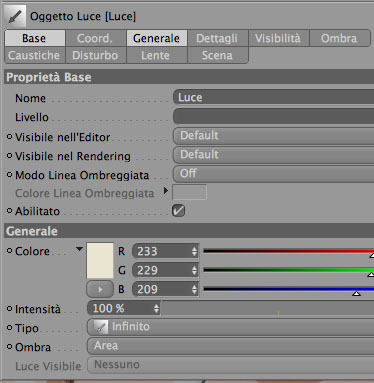374x383 pixels.
Task: Switch to the Visibilità tab
Action: click(x=279, y=38)
